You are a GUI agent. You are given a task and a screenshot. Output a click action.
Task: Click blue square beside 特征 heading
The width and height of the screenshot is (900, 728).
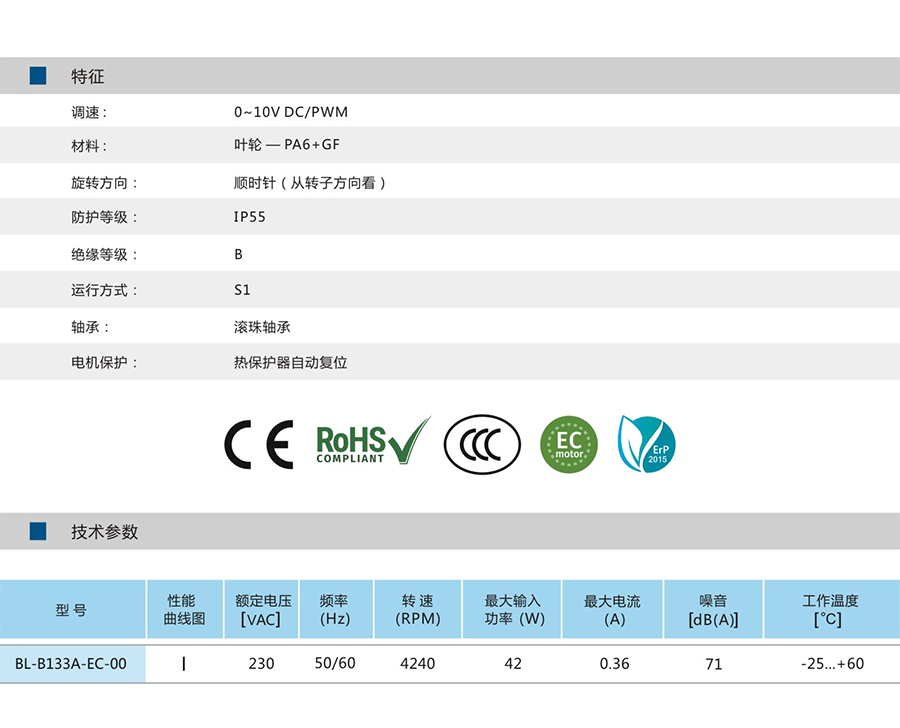click(38, 76)
